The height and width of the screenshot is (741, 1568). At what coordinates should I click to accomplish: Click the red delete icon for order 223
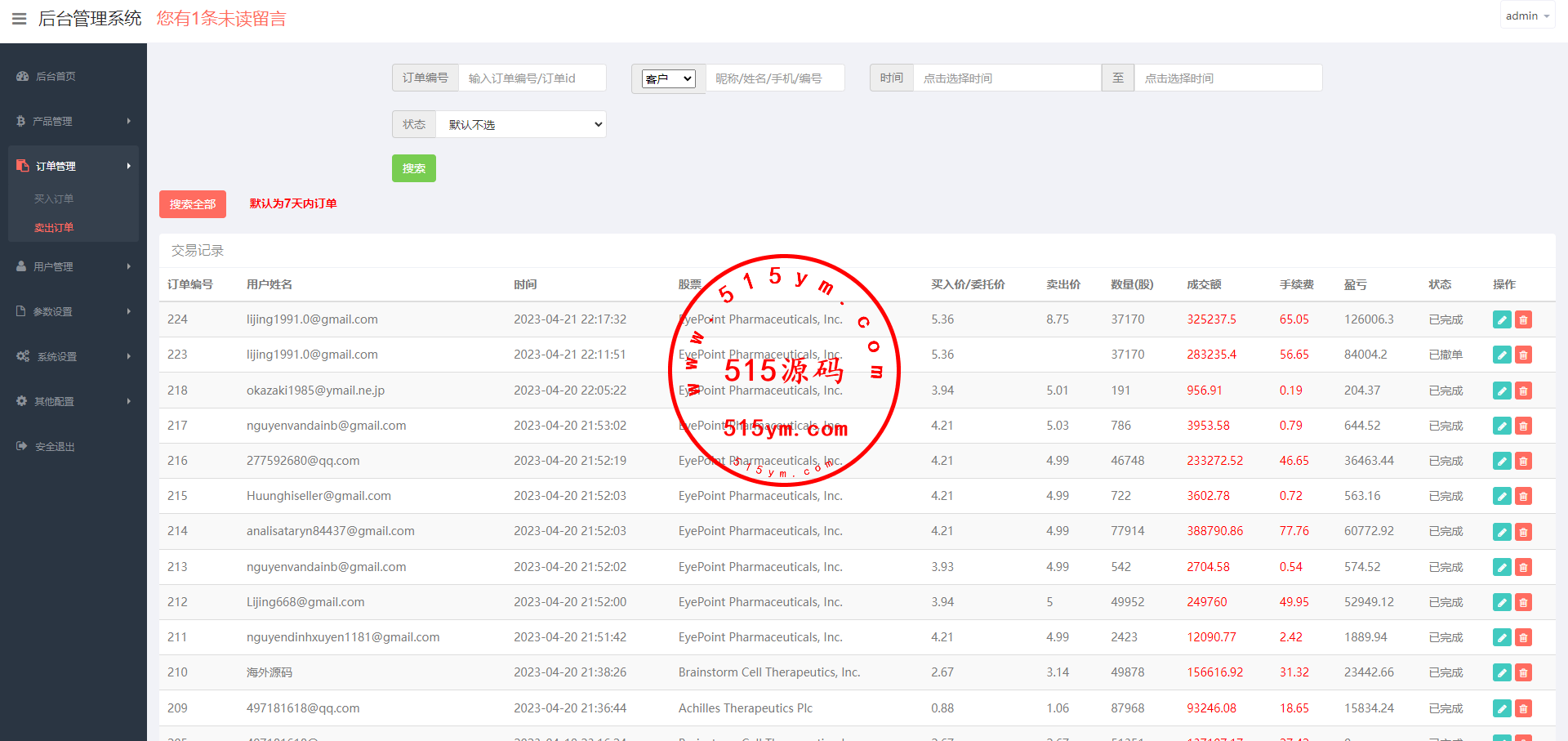(1523, 355)
